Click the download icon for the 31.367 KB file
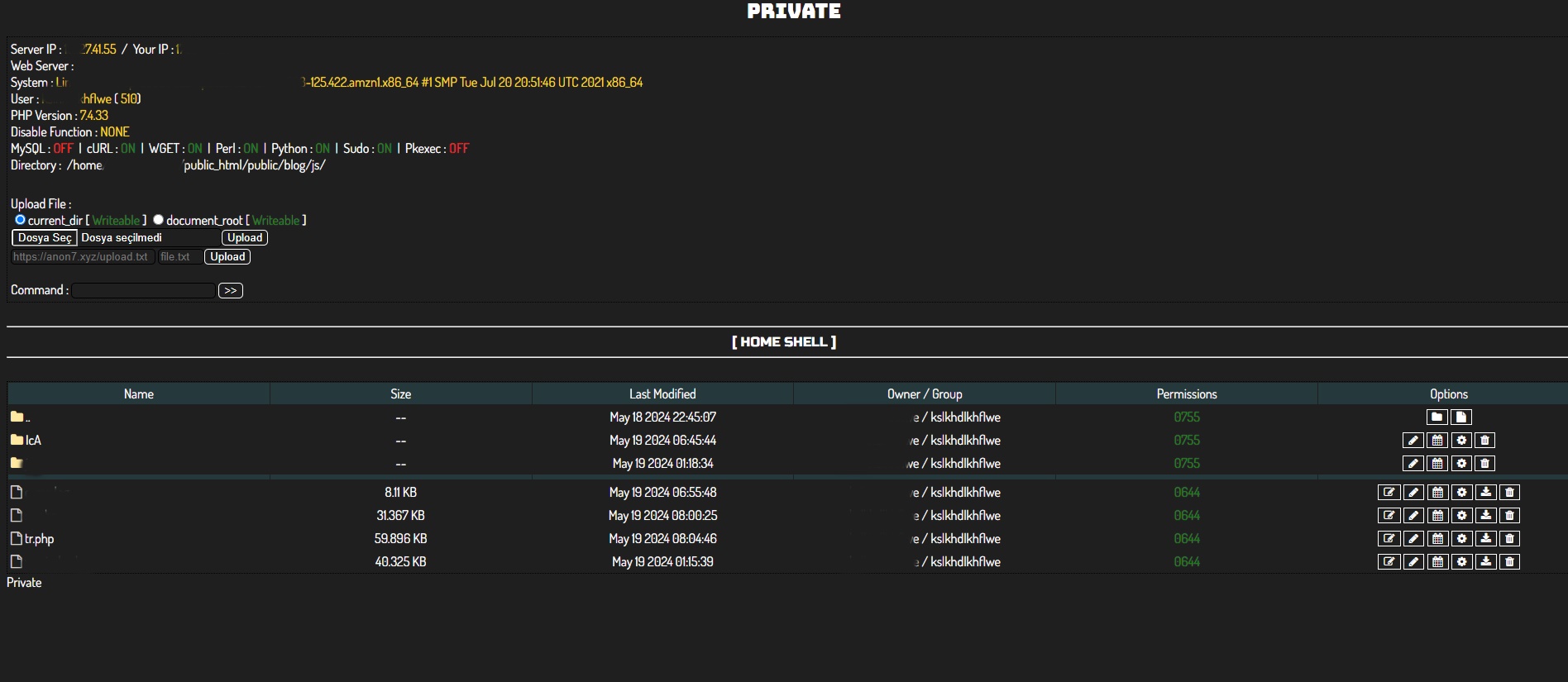 pyautogui.click(x=1486, y=516)
